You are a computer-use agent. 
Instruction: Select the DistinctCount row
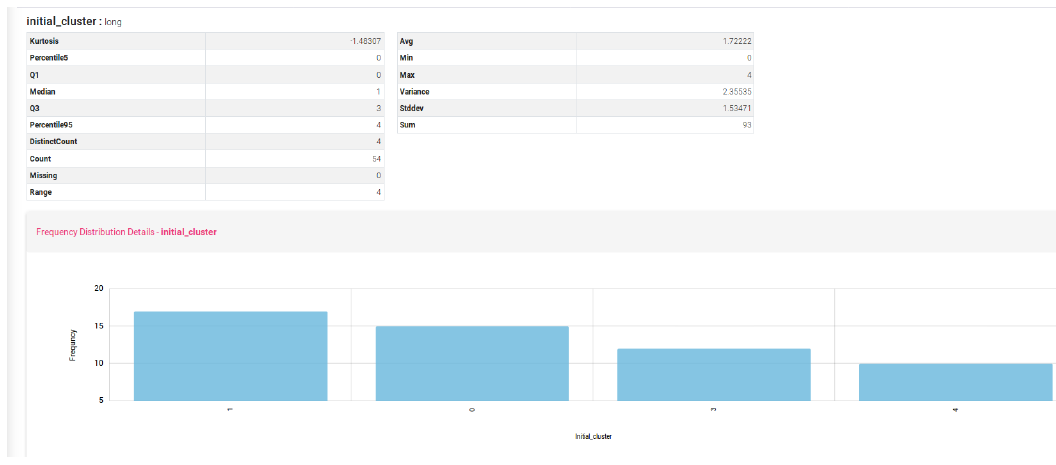pos(204,142)
